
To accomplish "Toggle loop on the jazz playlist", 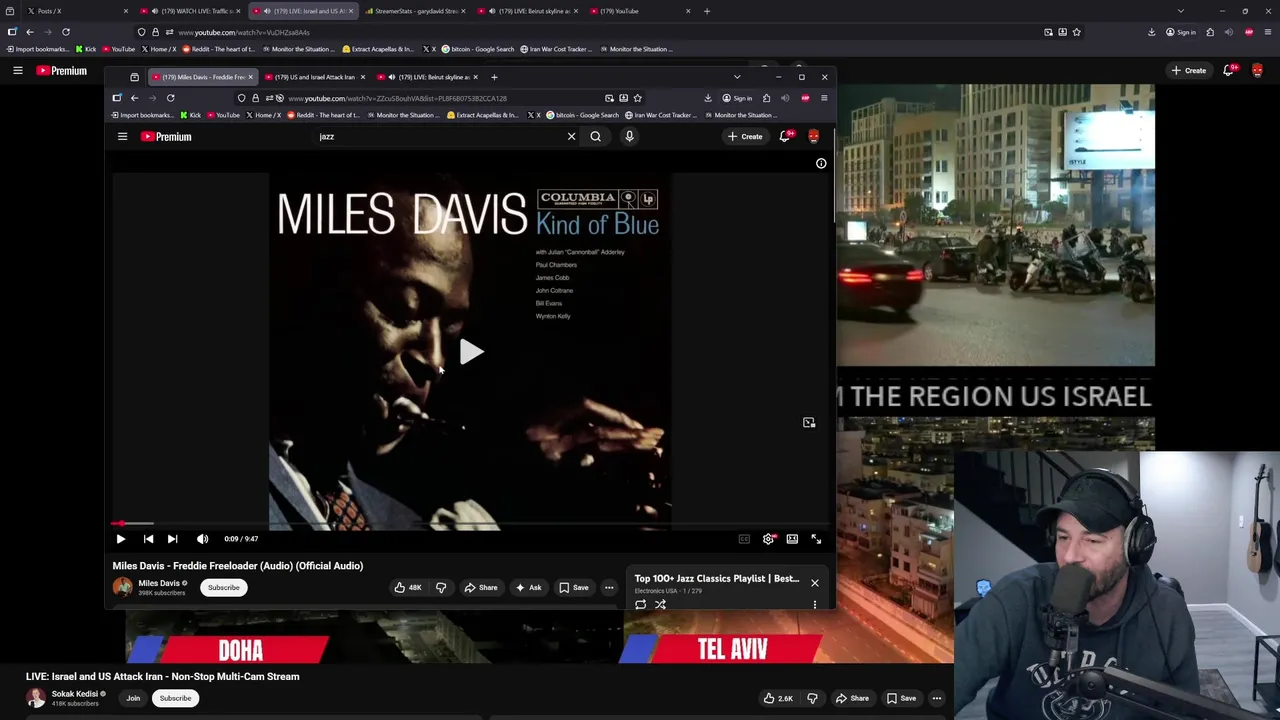I will 641,604.
